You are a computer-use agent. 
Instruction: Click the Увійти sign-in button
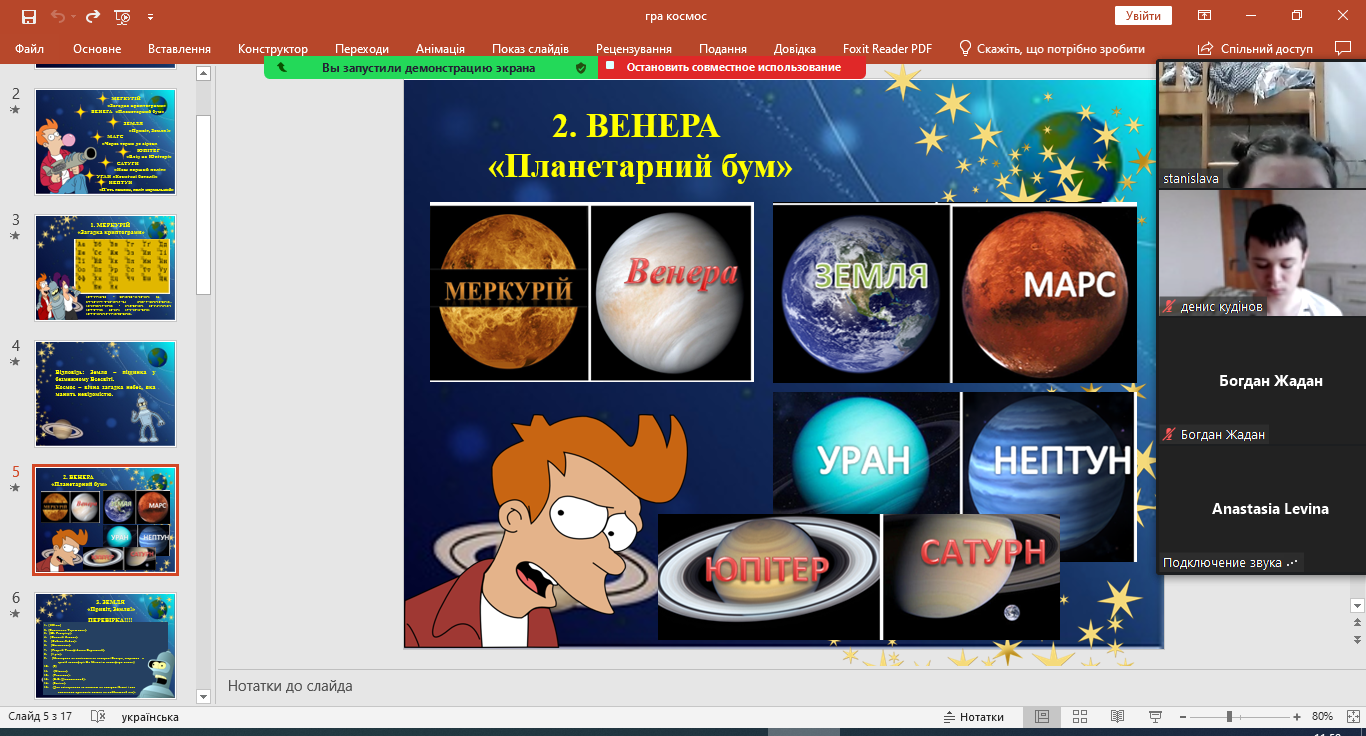[x=1143, y=16]
